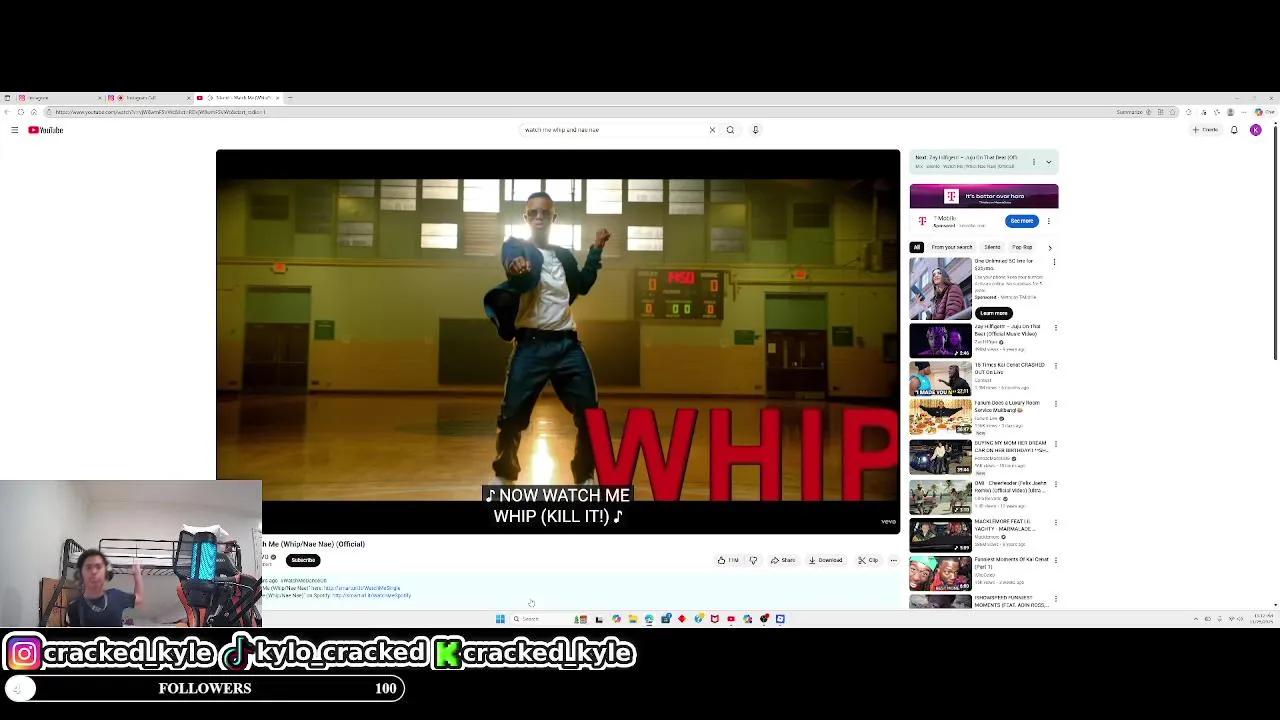The image size is (1280, 720).
Task: Like the video with thumbs up
Action: pos(727,560)
